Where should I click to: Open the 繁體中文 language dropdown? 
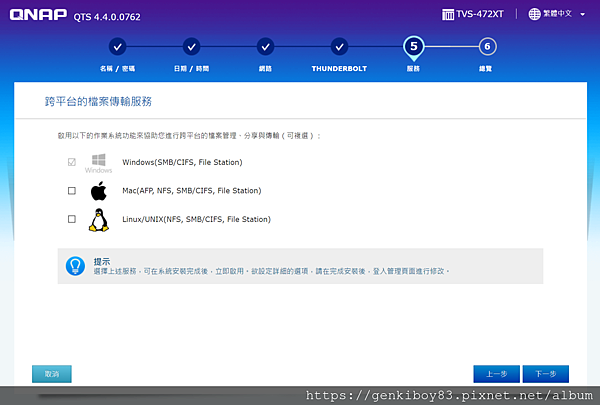pyautogui.click(x=557, y=14)
